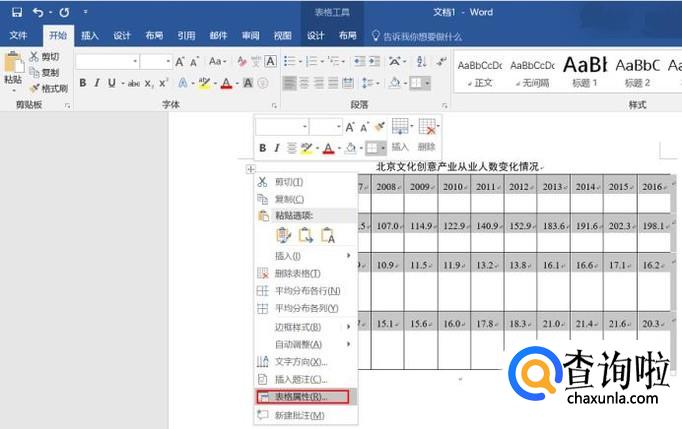Click the grow font icon in ribbon
682x429 pixels.
tap(180, 62)
